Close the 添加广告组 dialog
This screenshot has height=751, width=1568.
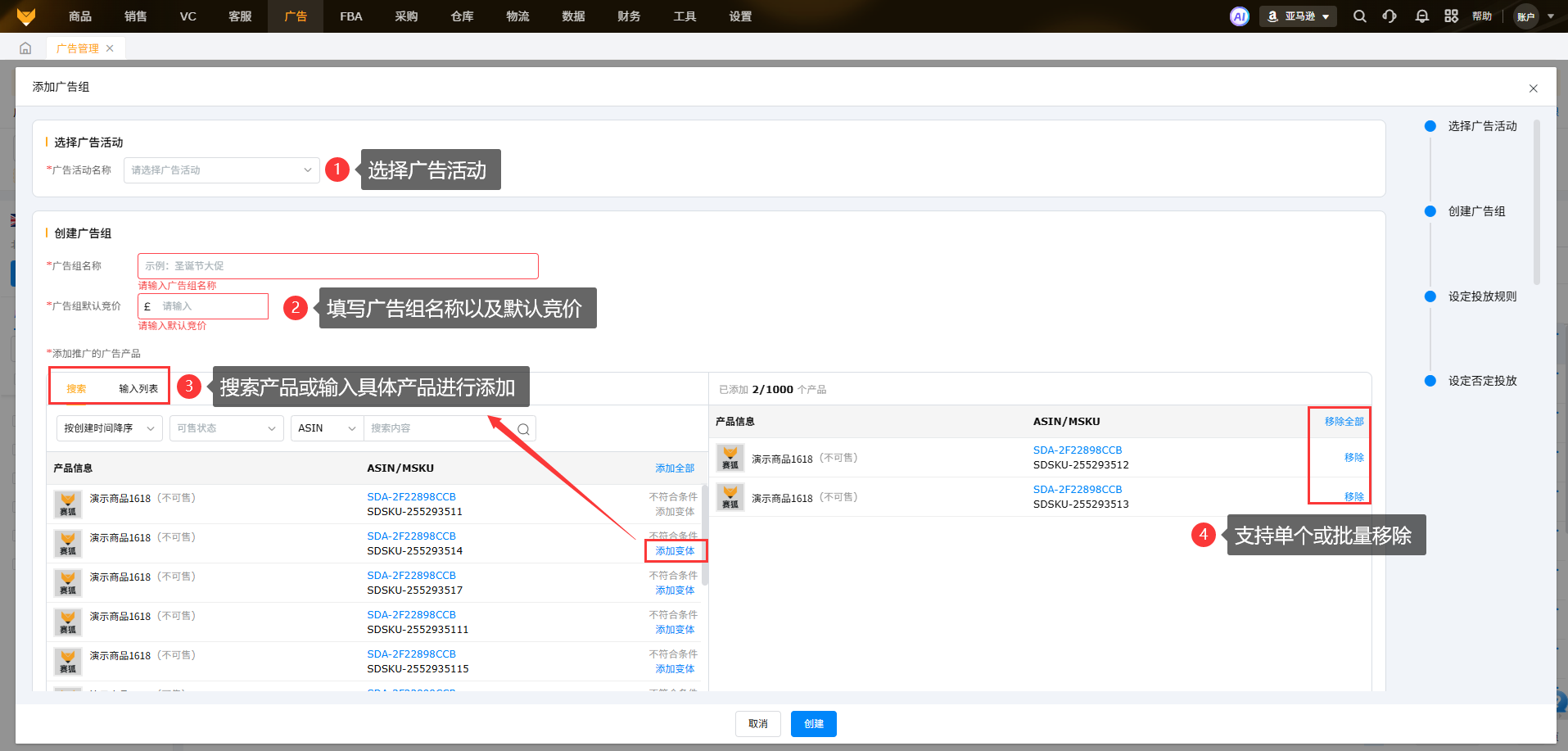pos(1534,88)
